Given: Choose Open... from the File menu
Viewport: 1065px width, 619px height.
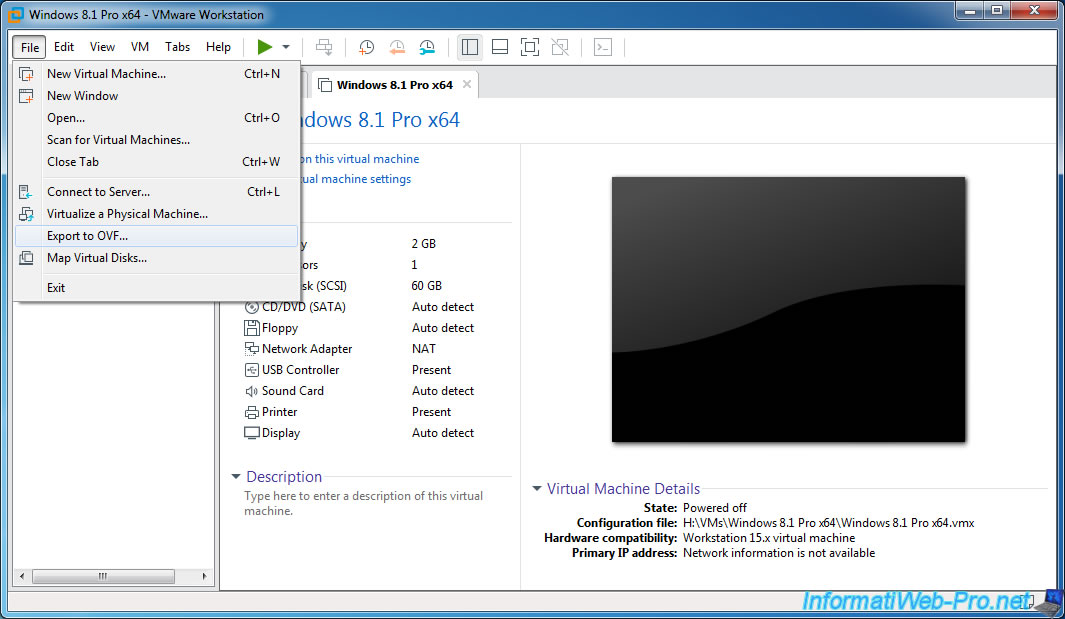Looking at the screenshot, I should point(156,118).
